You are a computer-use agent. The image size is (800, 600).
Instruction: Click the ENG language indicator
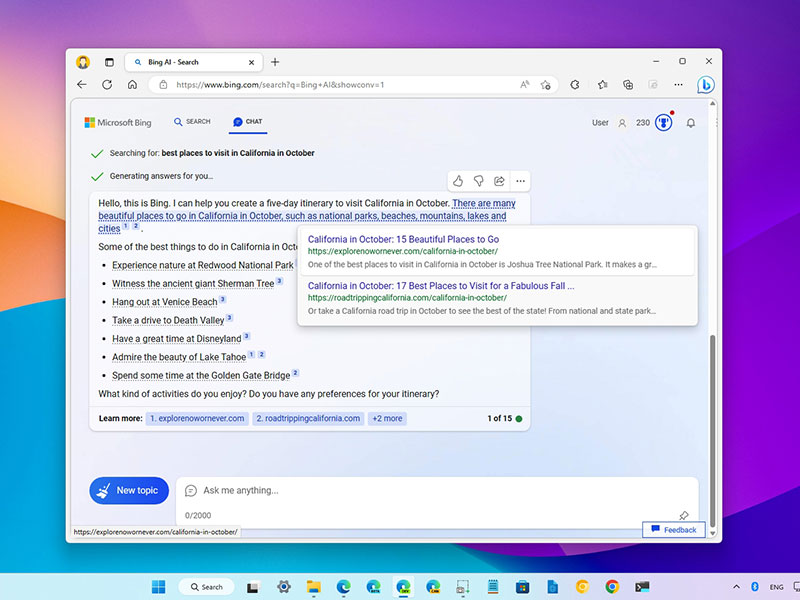(777, 587)
